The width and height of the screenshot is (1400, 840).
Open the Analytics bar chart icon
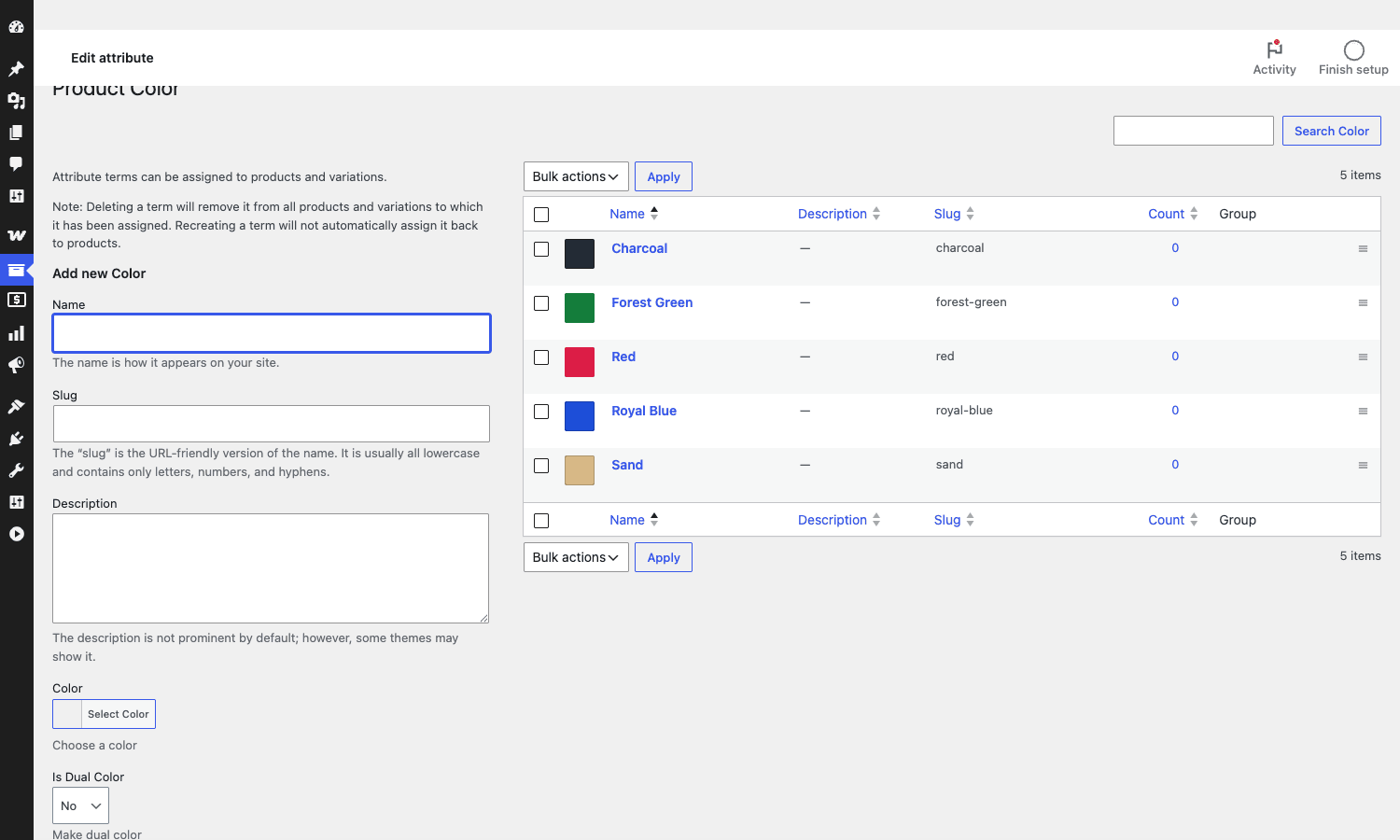pyautogui.click(x=16, y=333)
